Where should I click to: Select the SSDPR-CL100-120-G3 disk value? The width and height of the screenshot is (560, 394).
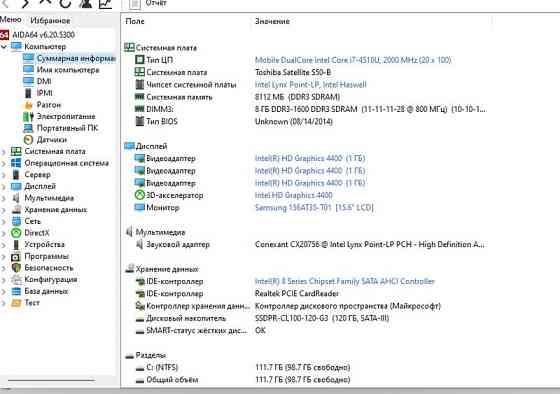(x=322, y=318)
